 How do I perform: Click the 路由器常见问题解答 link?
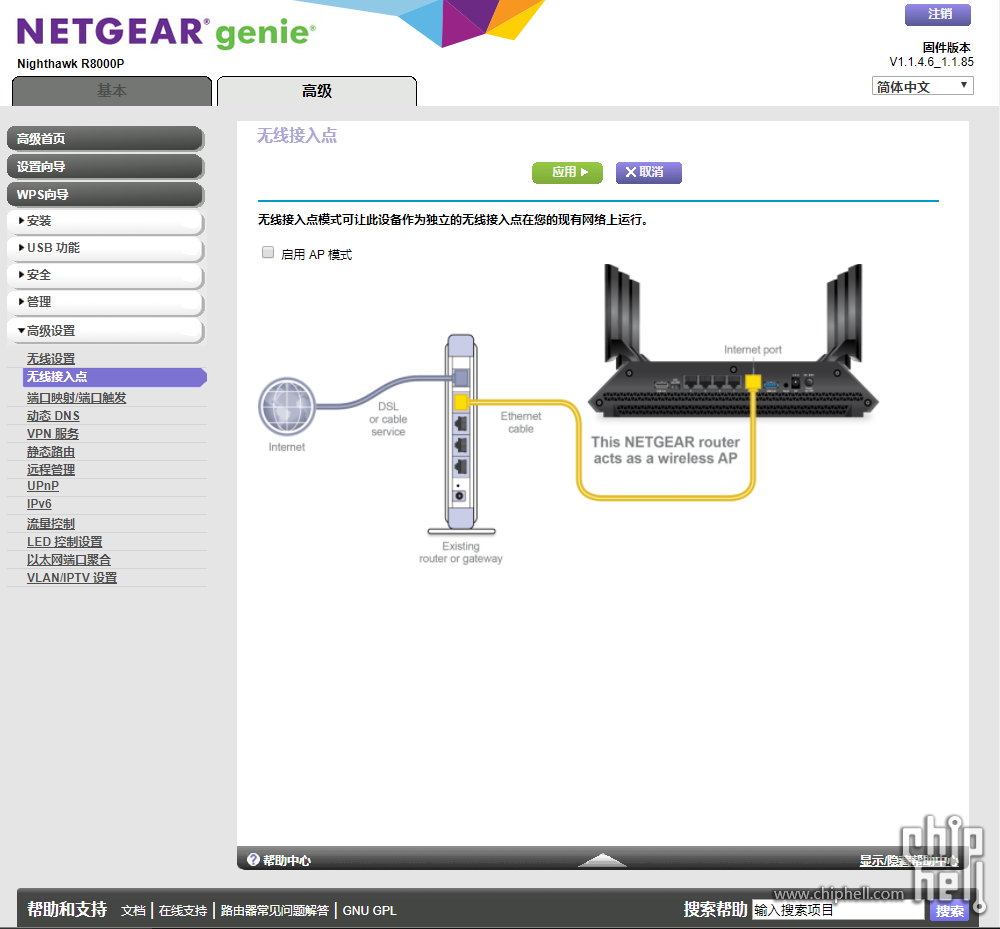275,911
